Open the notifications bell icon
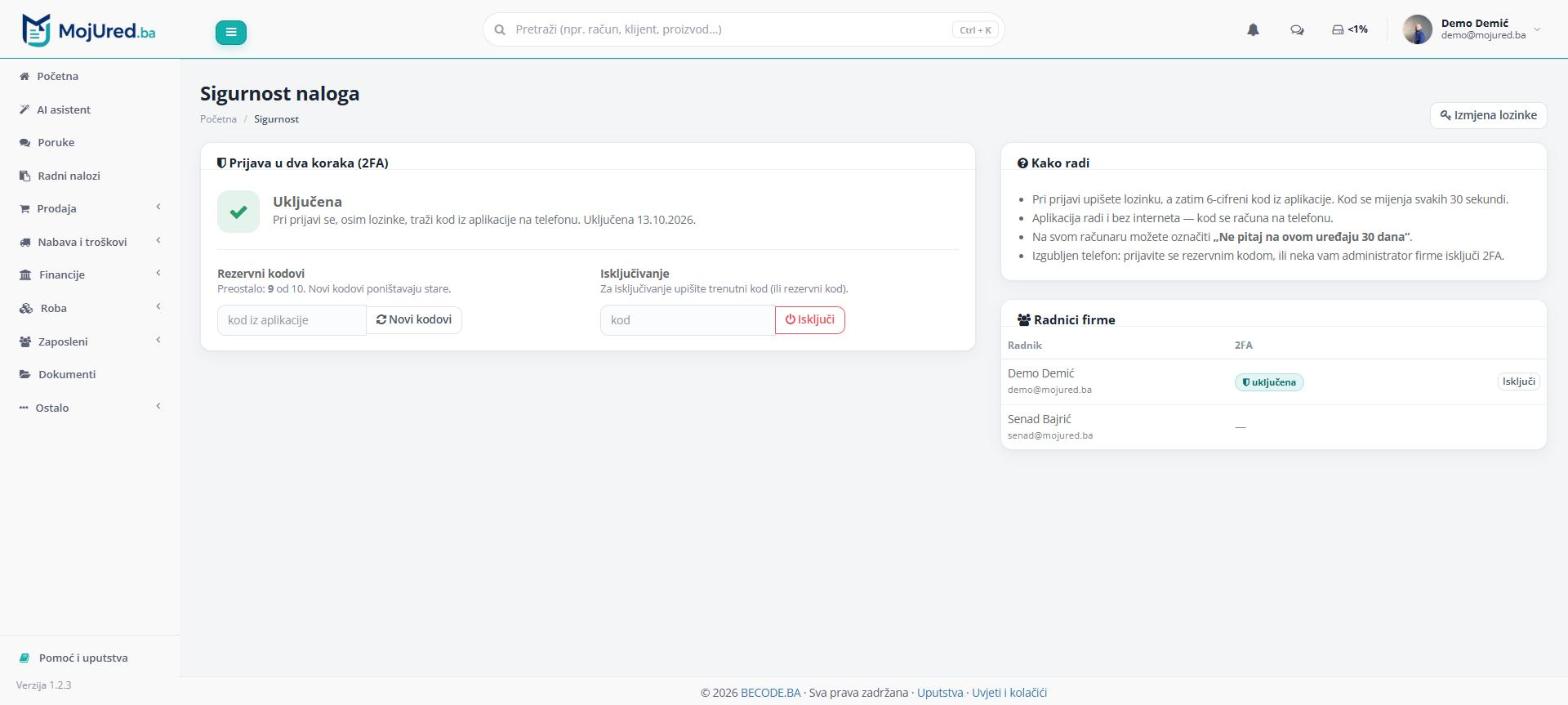Image resolution: width=1568 pixels, height=705 pixels. tap(1253, 30)
